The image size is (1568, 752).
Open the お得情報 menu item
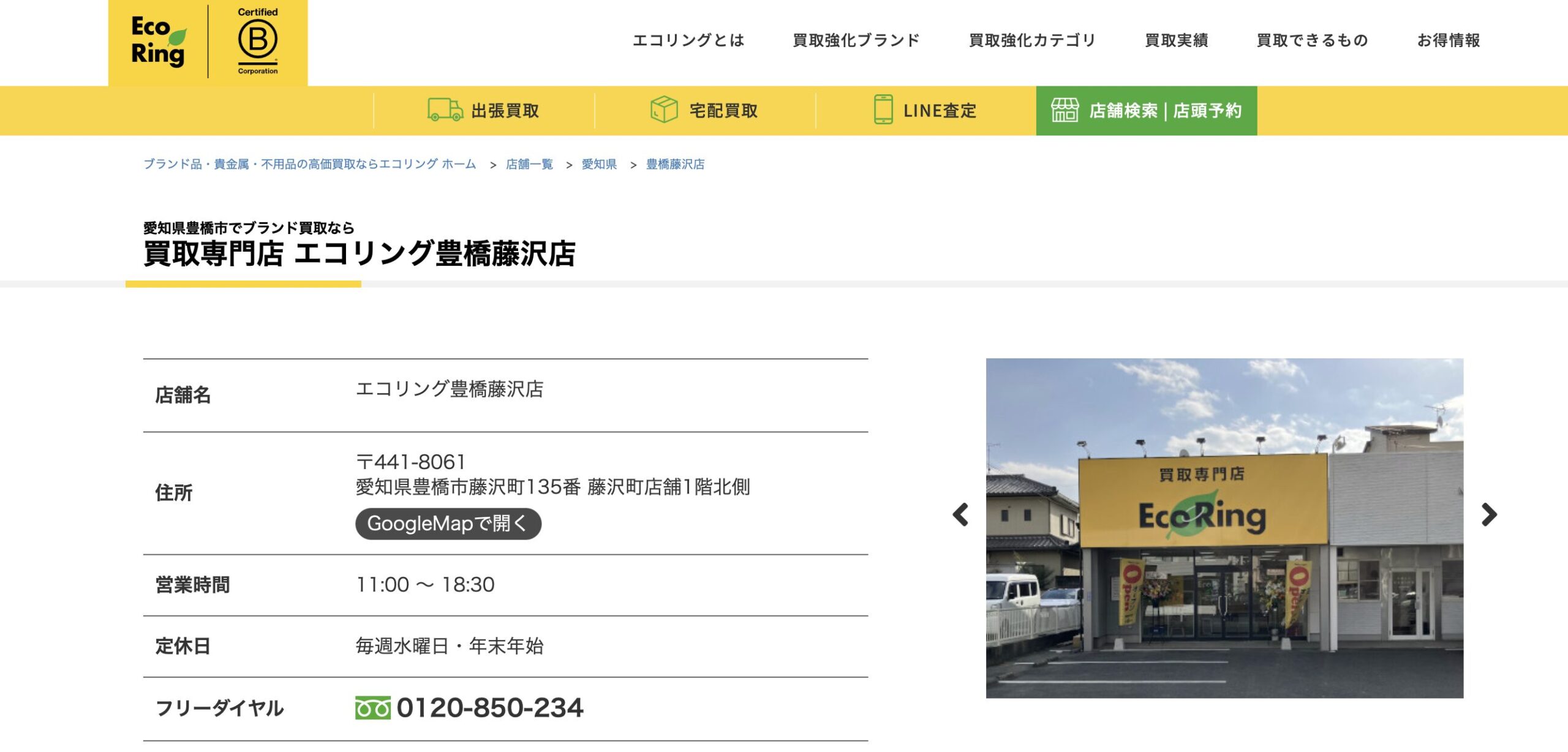pos(1449,40)
